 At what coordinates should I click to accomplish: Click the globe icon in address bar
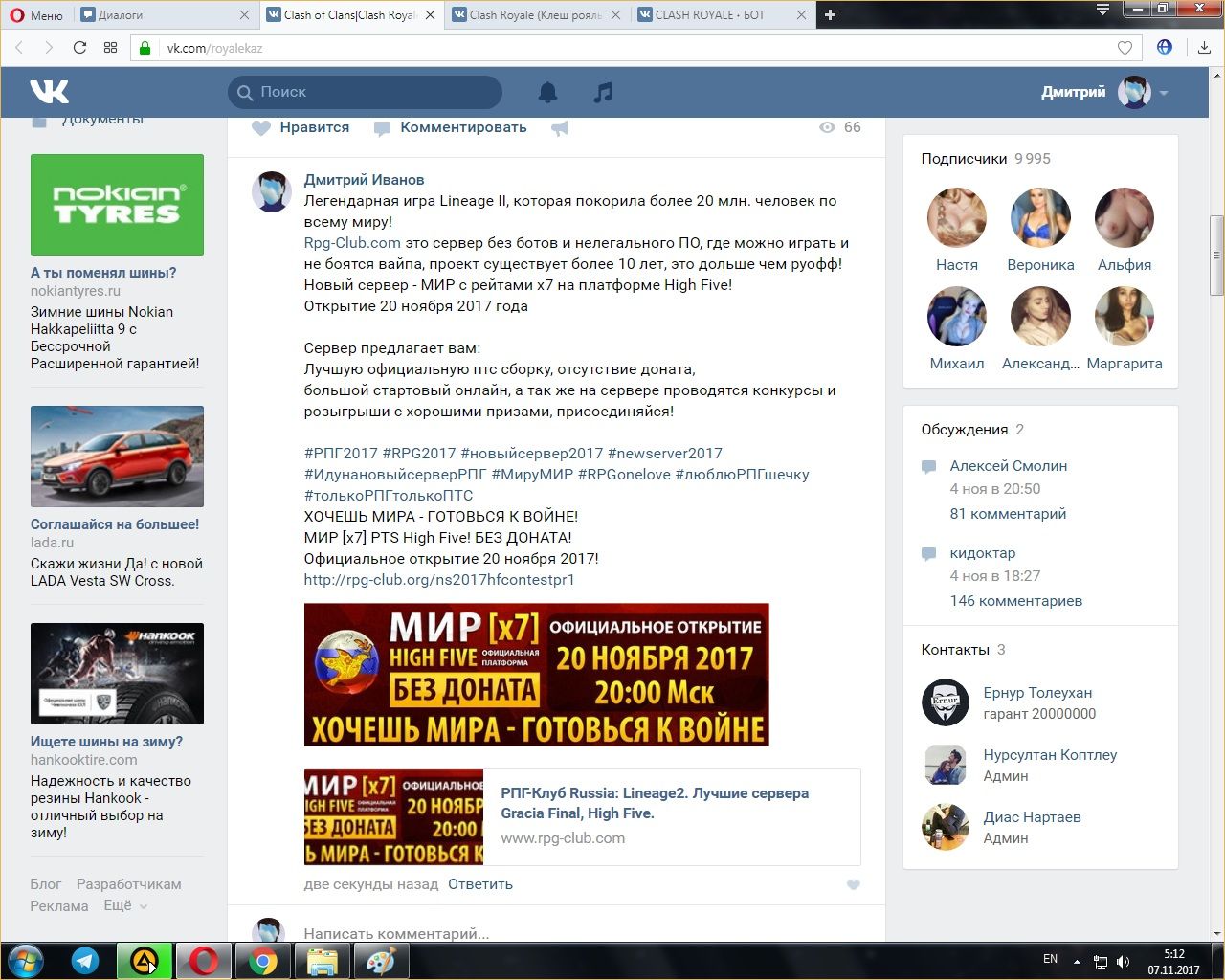pos(1165,47)
